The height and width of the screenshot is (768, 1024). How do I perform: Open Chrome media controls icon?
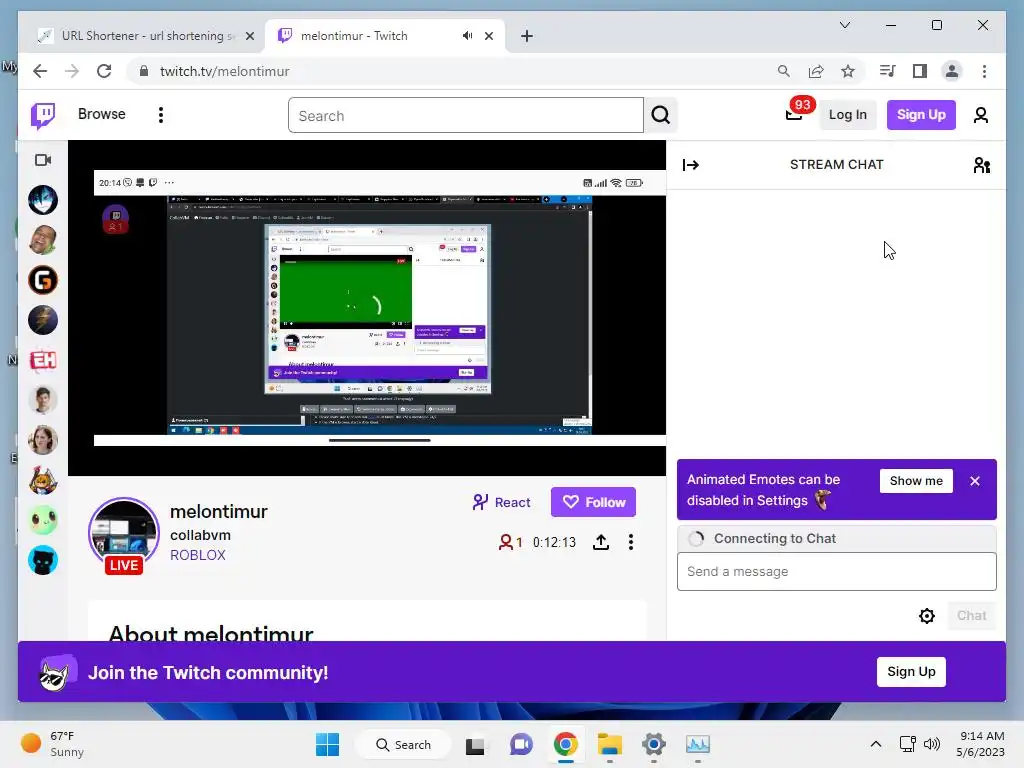888,71
